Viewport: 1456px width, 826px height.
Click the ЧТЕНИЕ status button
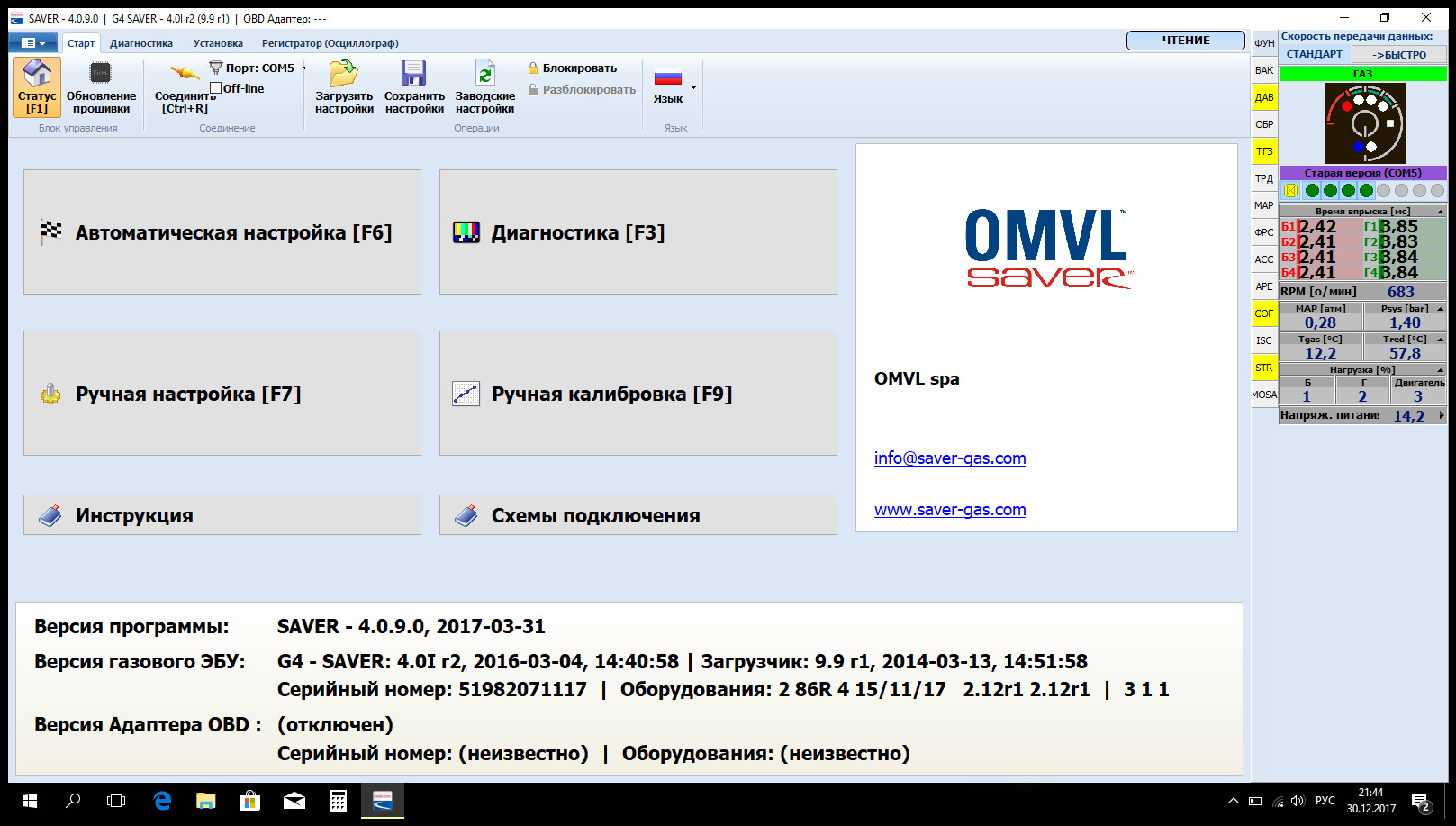click(x=1186, y=41)
